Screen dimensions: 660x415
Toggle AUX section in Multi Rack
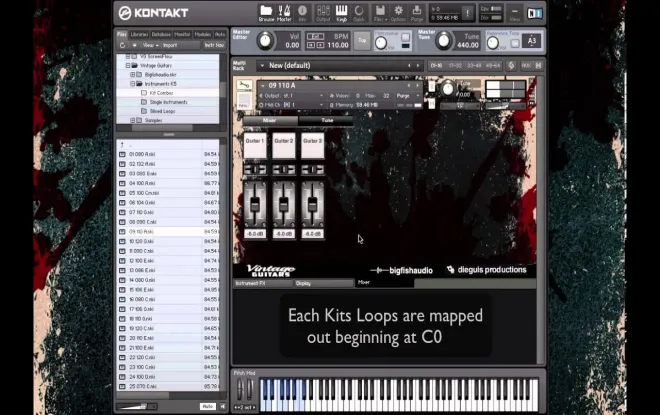pyautogui.click(x=526, y=66)
